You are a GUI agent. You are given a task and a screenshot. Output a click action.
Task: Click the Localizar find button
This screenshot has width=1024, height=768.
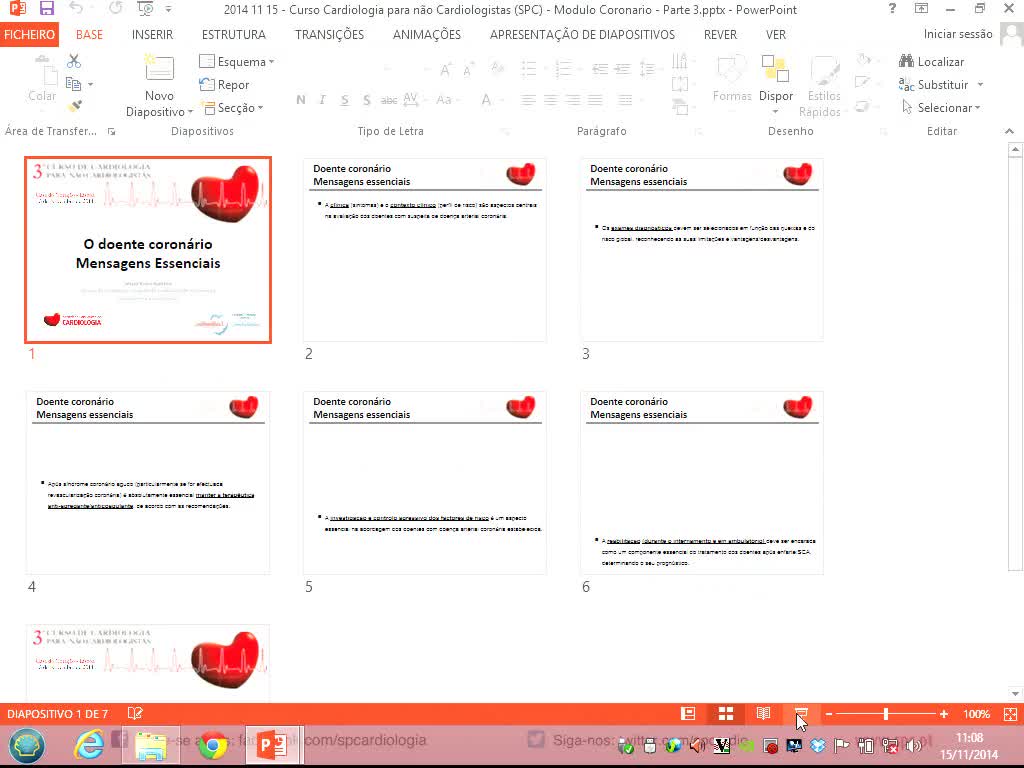click(932, 61)
